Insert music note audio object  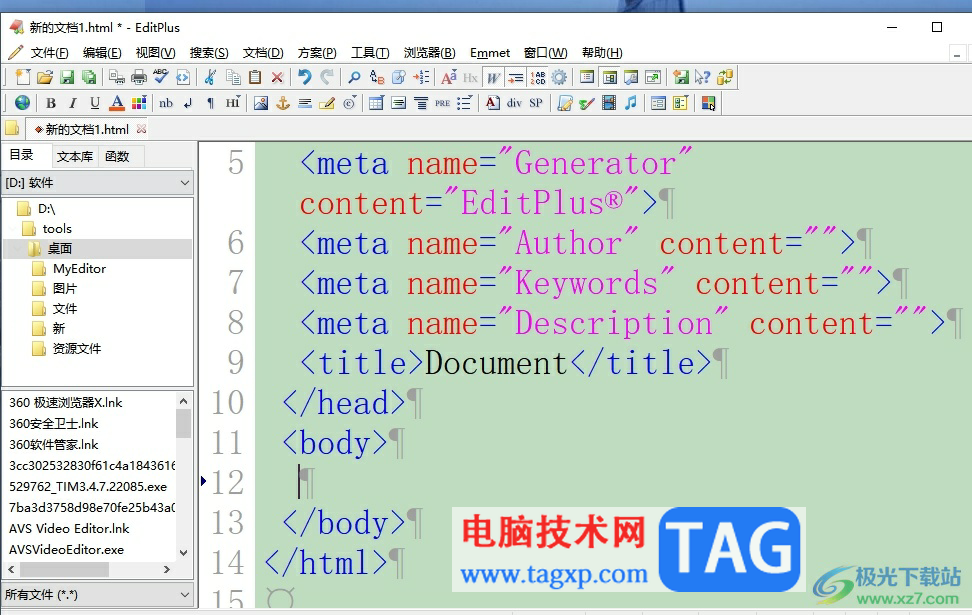click(630, 103)
